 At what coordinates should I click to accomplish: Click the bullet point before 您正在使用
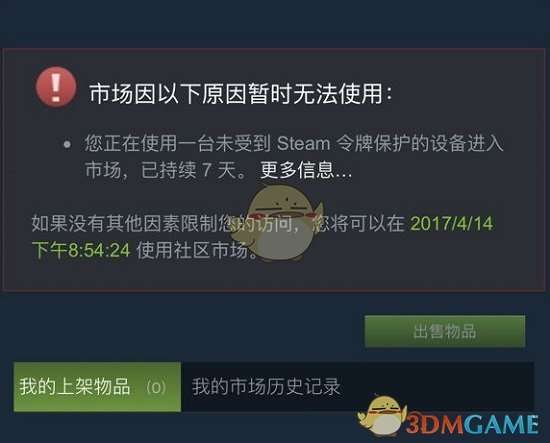67,144
